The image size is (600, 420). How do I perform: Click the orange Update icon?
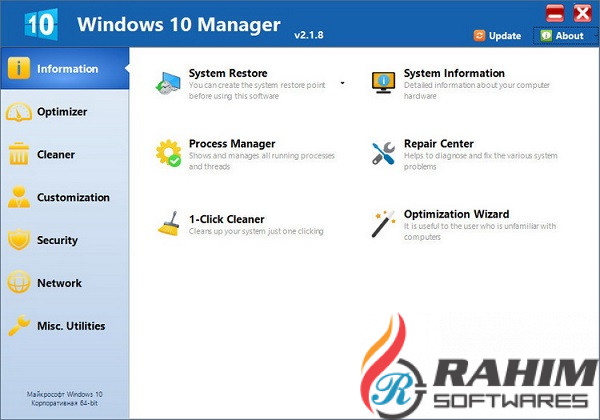pyautogui.click(x=479, y=36)
